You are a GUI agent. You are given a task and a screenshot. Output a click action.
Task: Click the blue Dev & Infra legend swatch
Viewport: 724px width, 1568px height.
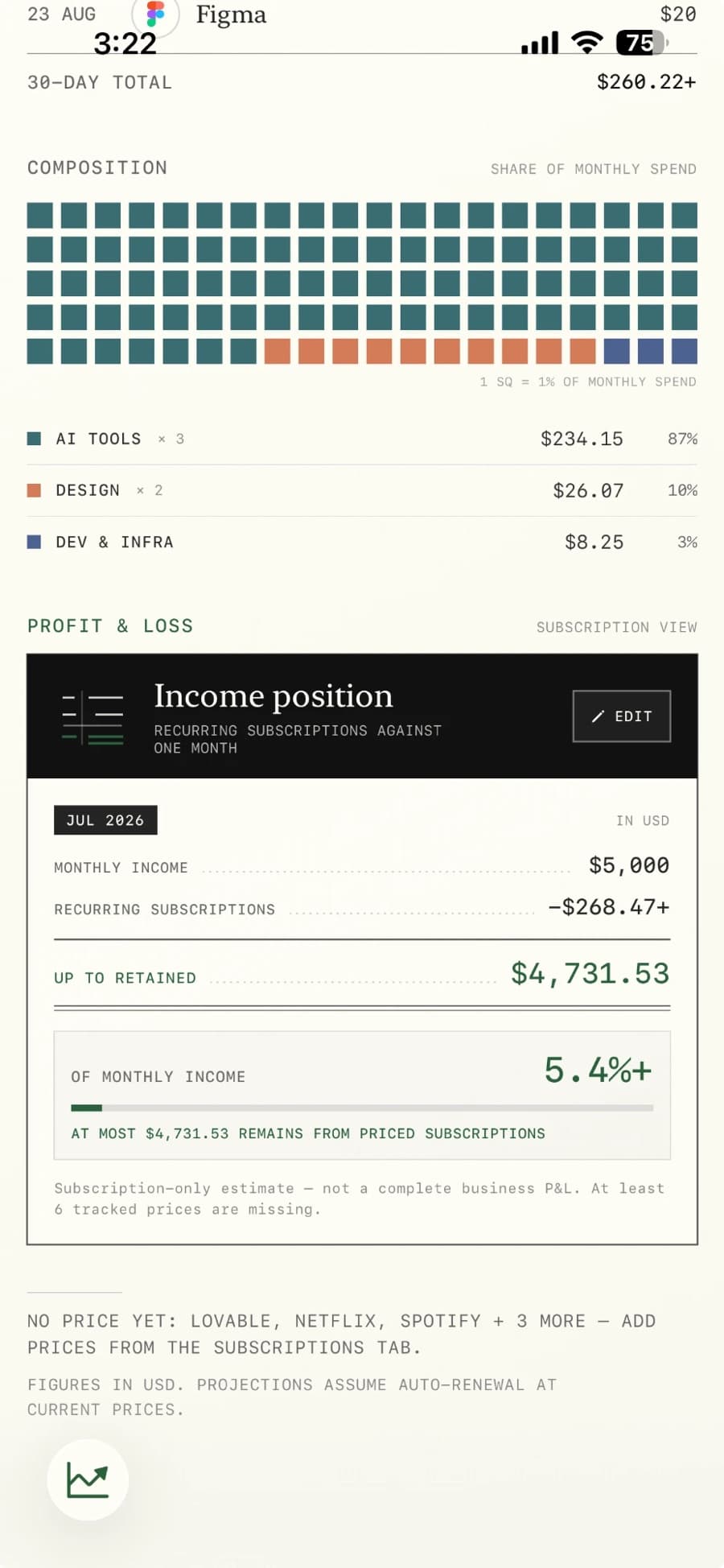(34, 542)
